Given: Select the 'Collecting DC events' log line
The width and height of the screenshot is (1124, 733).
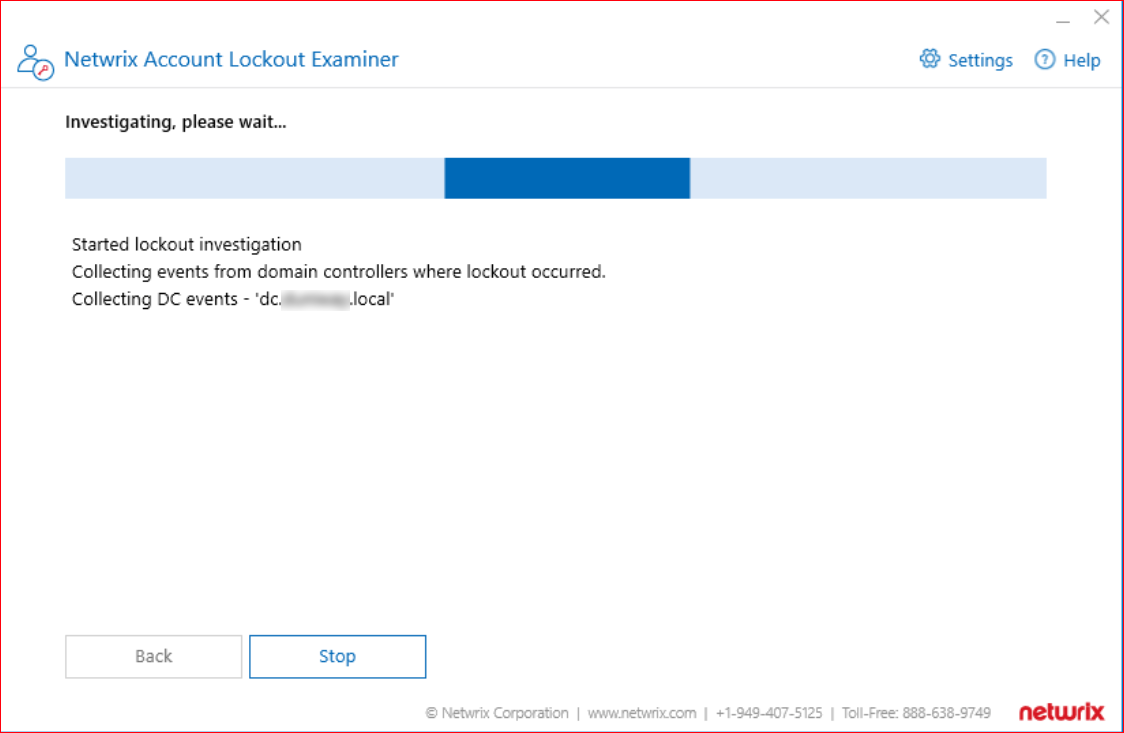Looking at the screenshot, I should pos(233,299).
